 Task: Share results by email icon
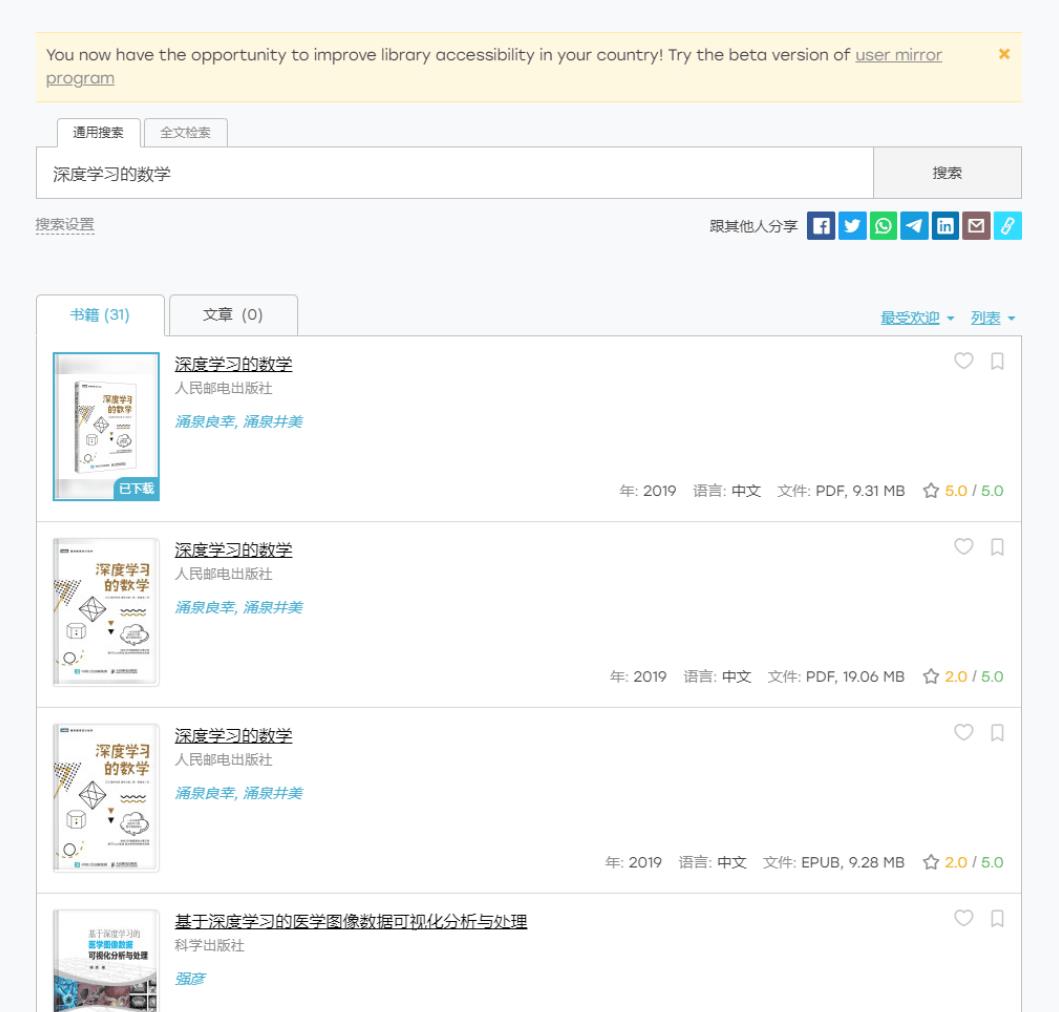[976, 226]
